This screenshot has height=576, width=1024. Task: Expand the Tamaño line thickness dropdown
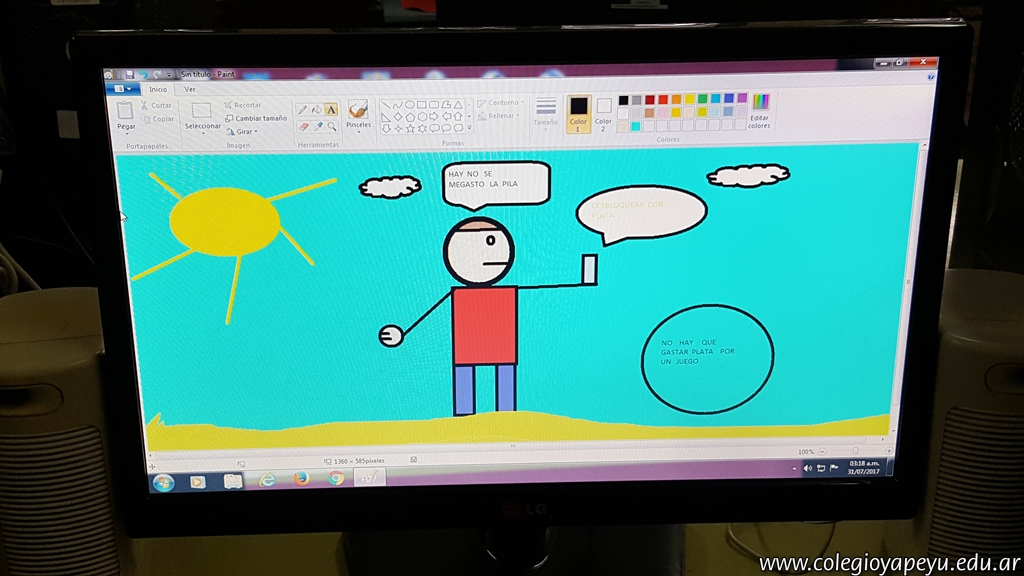[x=546, y=111]
